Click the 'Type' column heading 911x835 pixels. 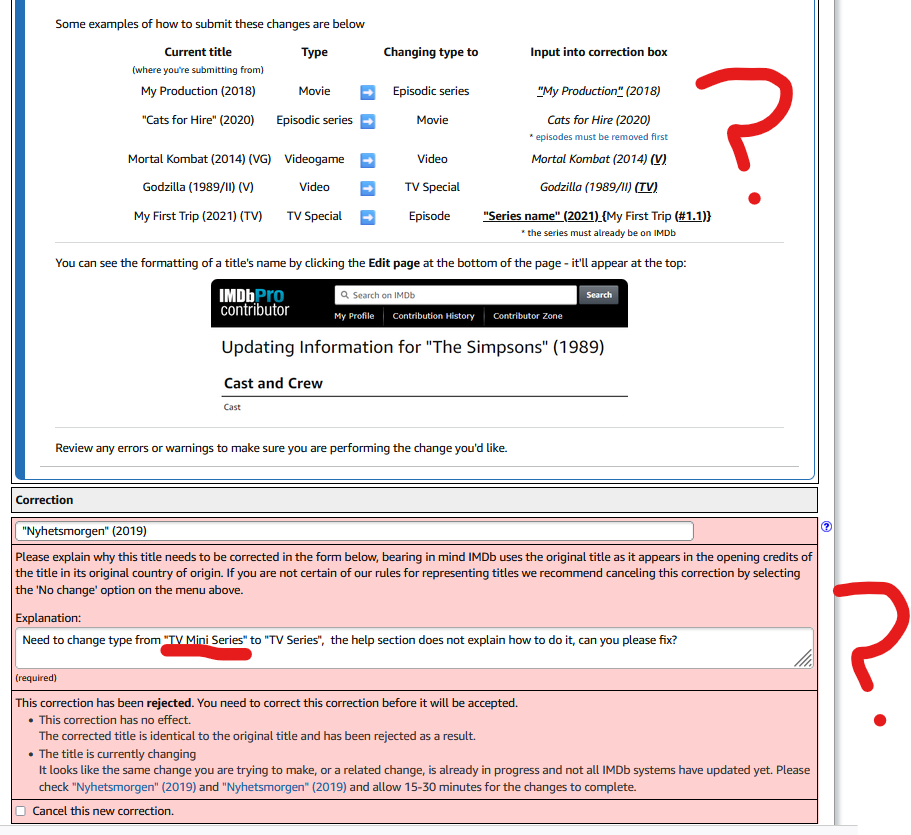coord(314,52)
